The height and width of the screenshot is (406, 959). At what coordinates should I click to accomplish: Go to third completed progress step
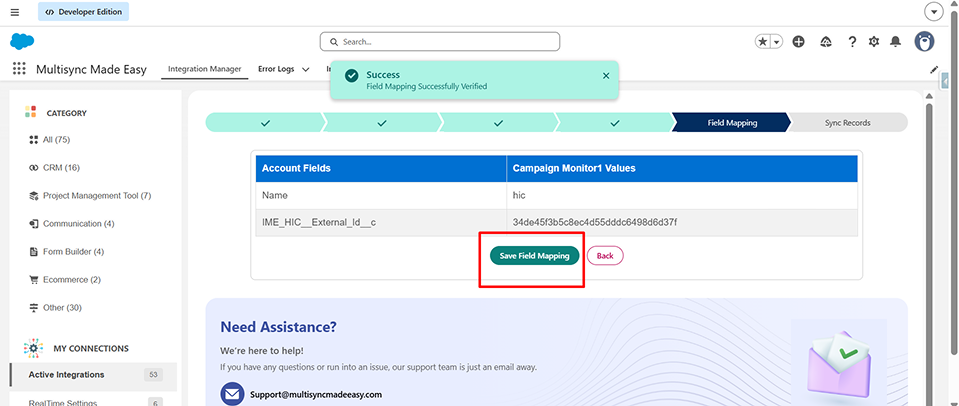click(498, 123)
